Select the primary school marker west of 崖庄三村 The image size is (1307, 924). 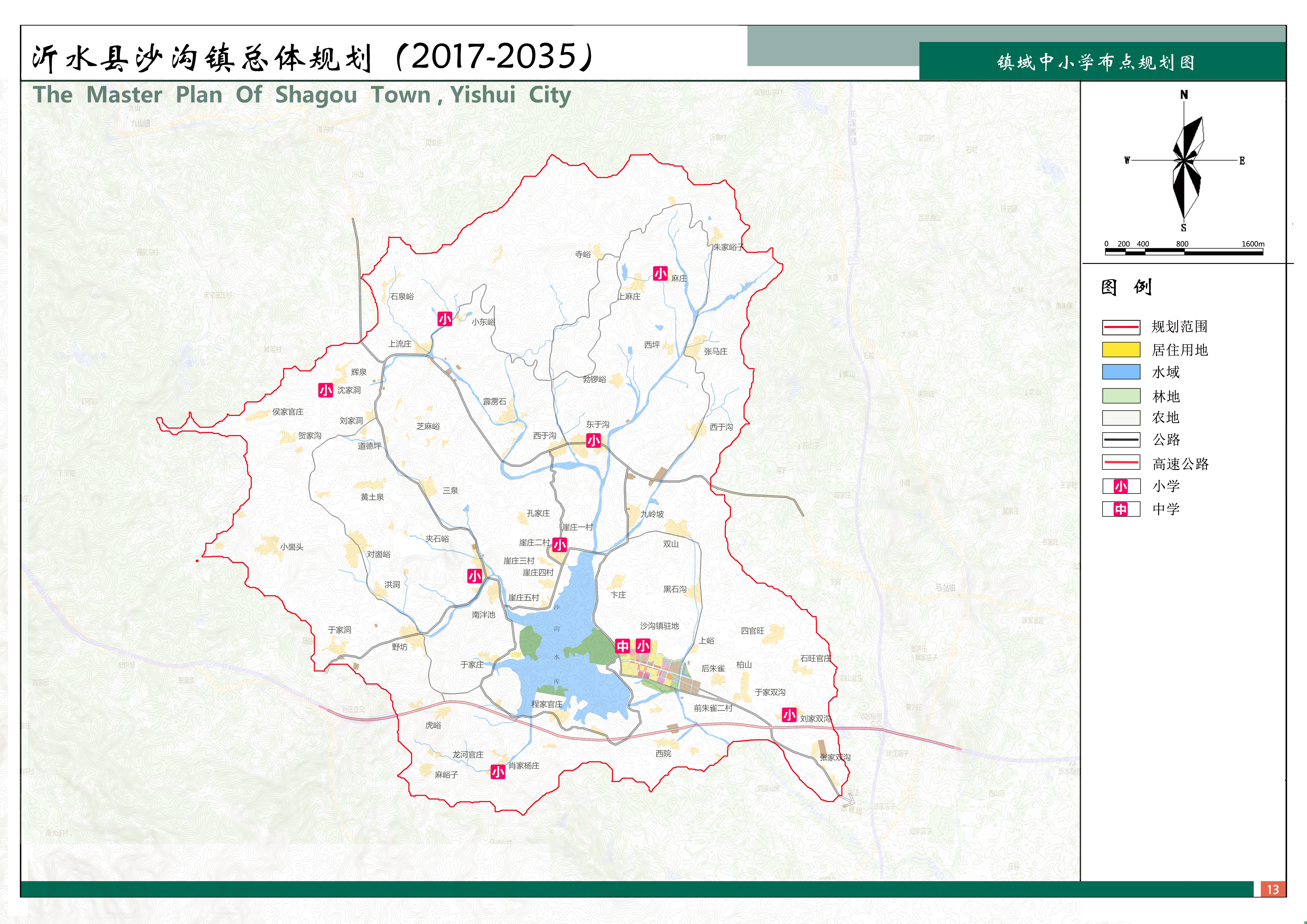[475, 576]
